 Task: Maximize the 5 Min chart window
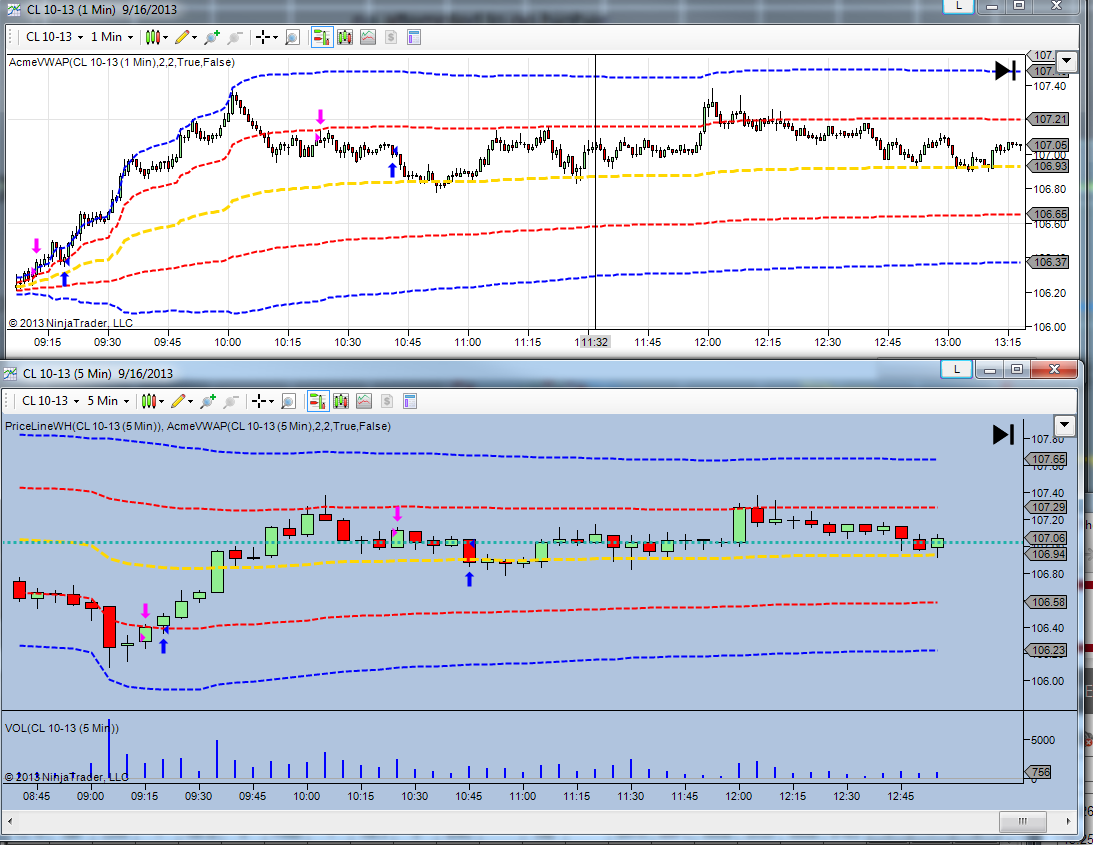(1017, 369)
